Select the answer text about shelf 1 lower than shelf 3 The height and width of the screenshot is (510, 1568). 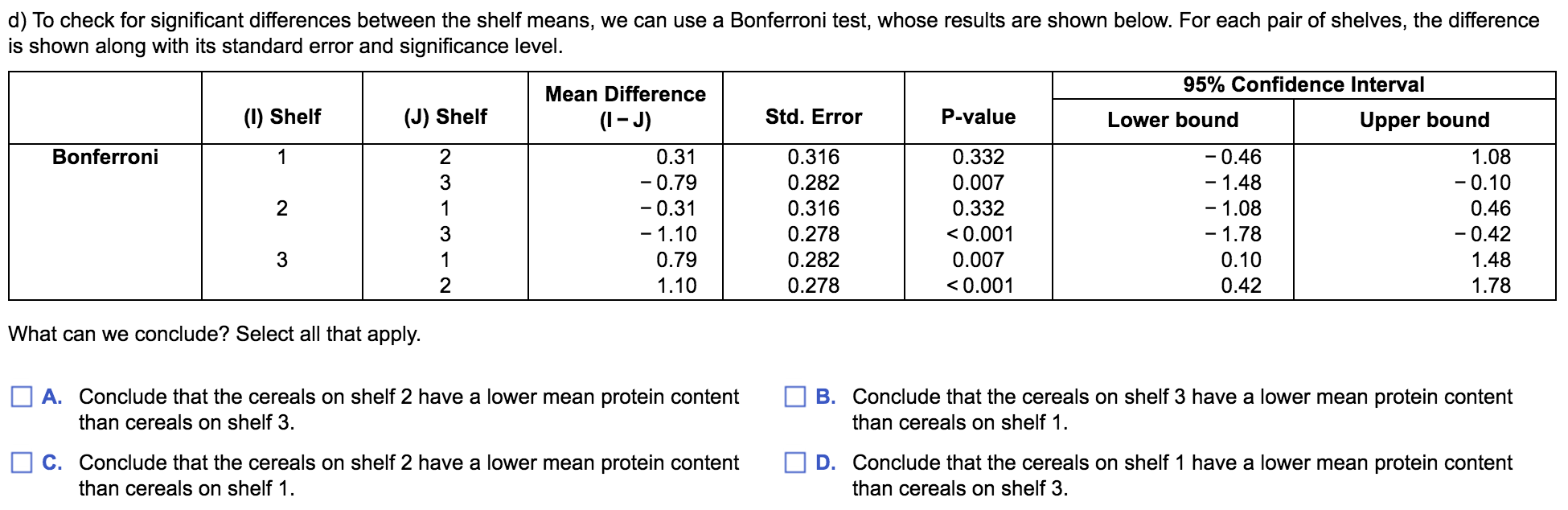(x=1182, y=475)
